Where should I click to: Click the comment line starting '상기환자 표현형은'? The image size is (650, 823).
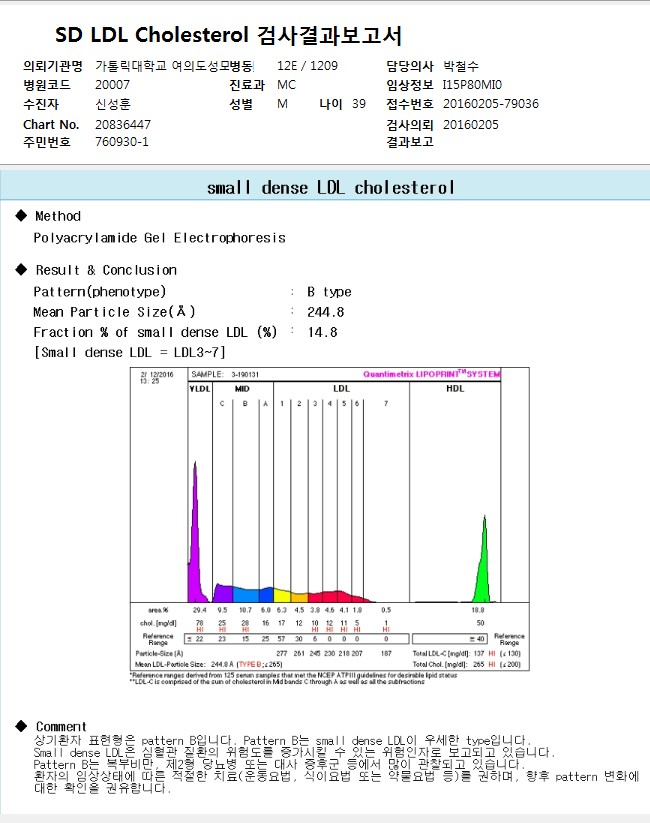[x=282, y=741]
